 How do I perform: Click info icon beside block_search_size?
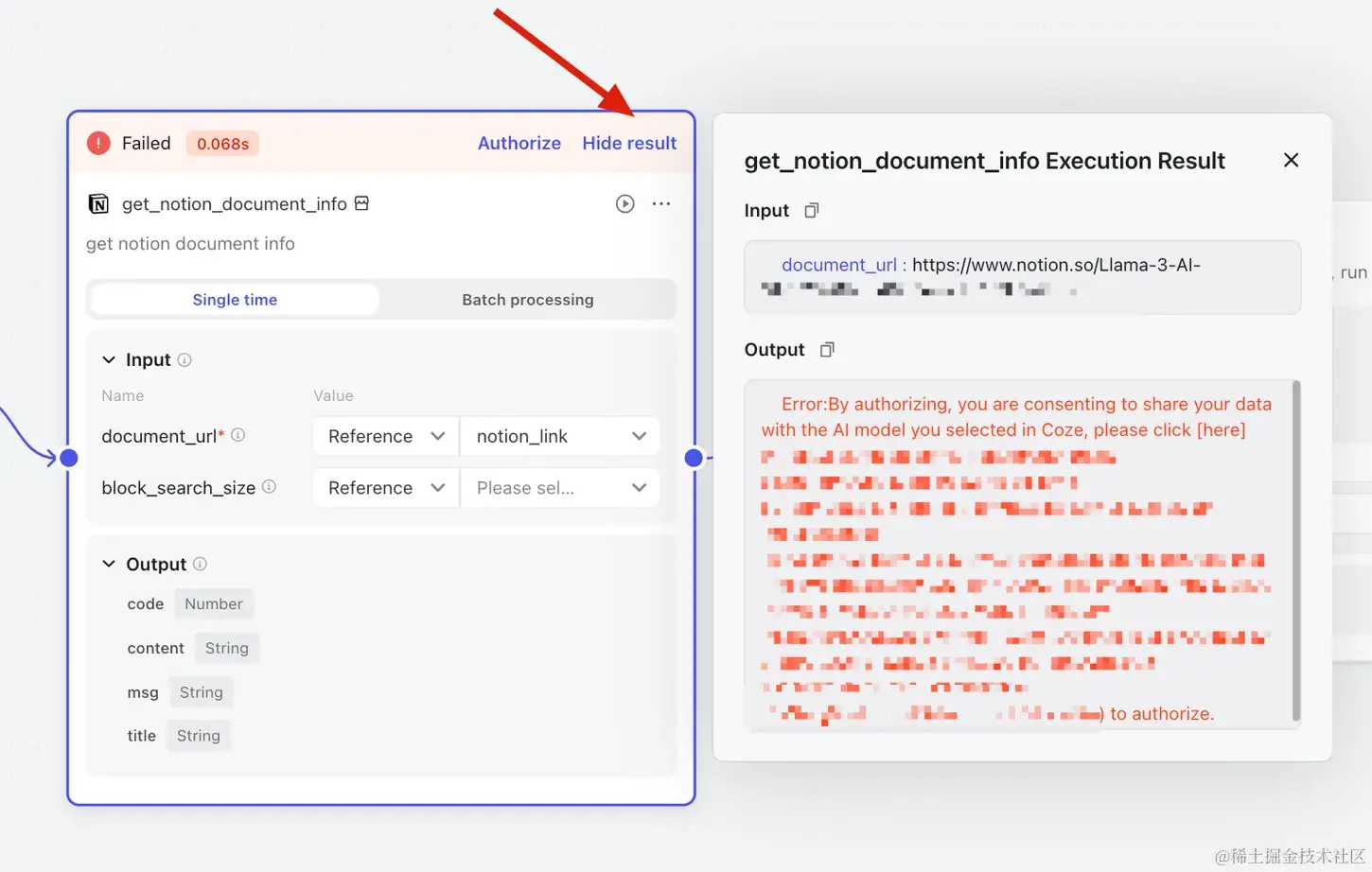pos(269,486)
